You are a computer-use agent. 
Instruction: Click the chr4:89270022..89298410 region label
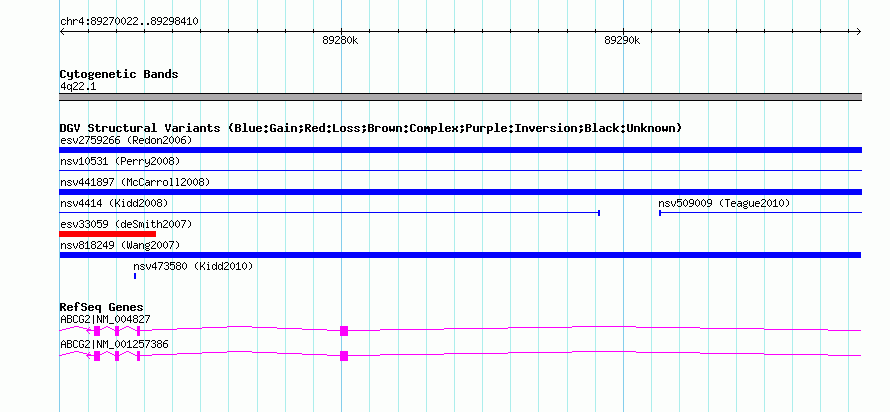tap(129, 22)
